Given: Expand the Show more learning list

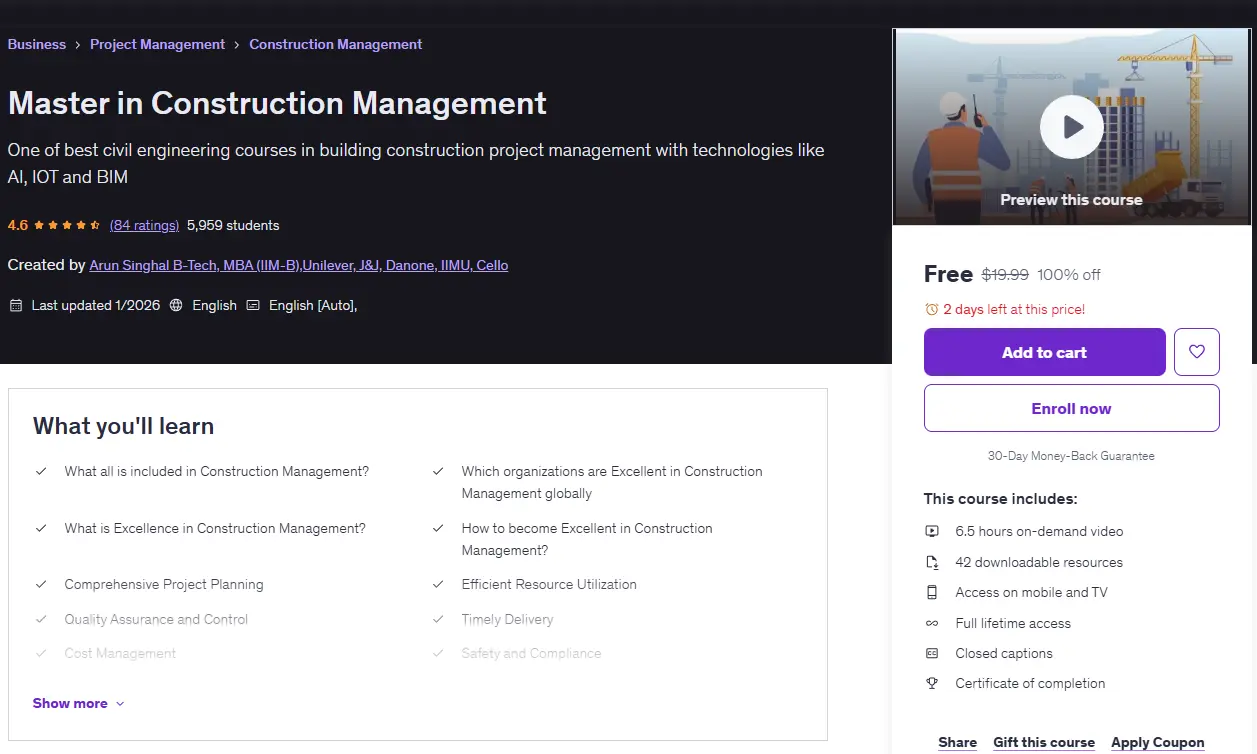Looking at the screenshot, I should click(x=78, y=703).
